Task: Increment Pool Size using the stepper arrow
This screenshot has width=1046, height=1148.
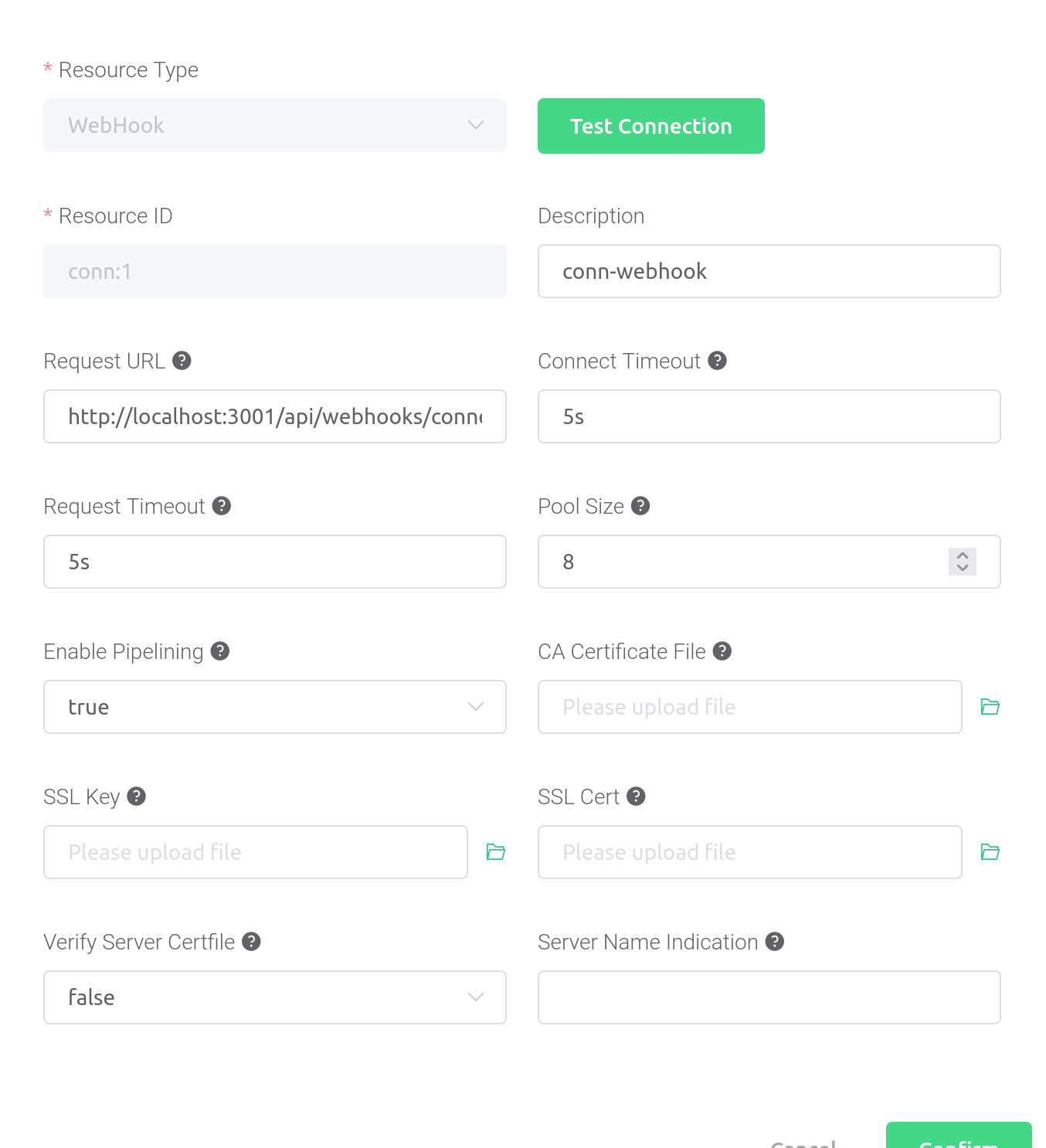Action: [962, 556]
